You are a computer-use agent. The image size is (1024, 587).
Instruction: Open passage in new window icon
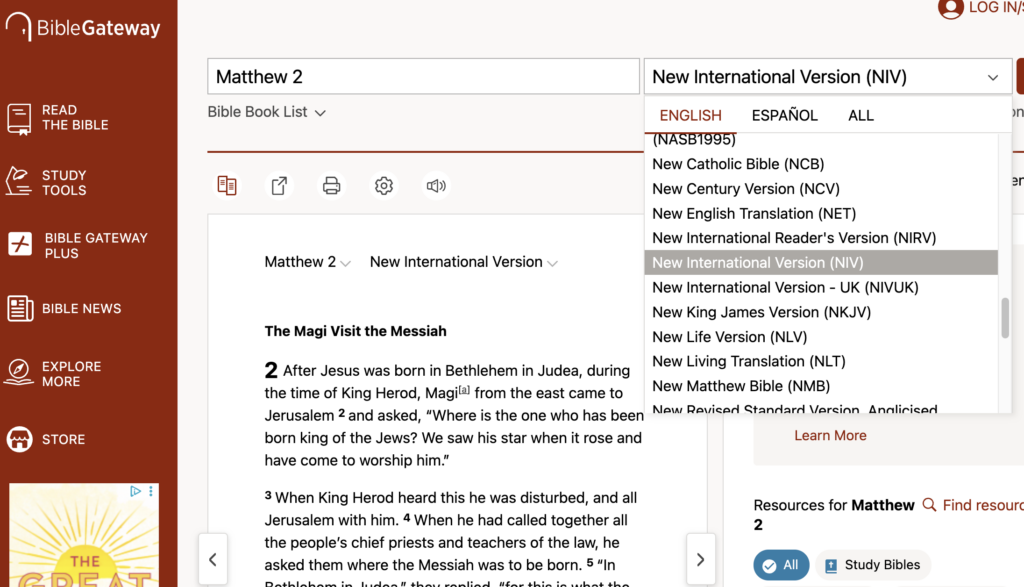[x=280, y=186]
